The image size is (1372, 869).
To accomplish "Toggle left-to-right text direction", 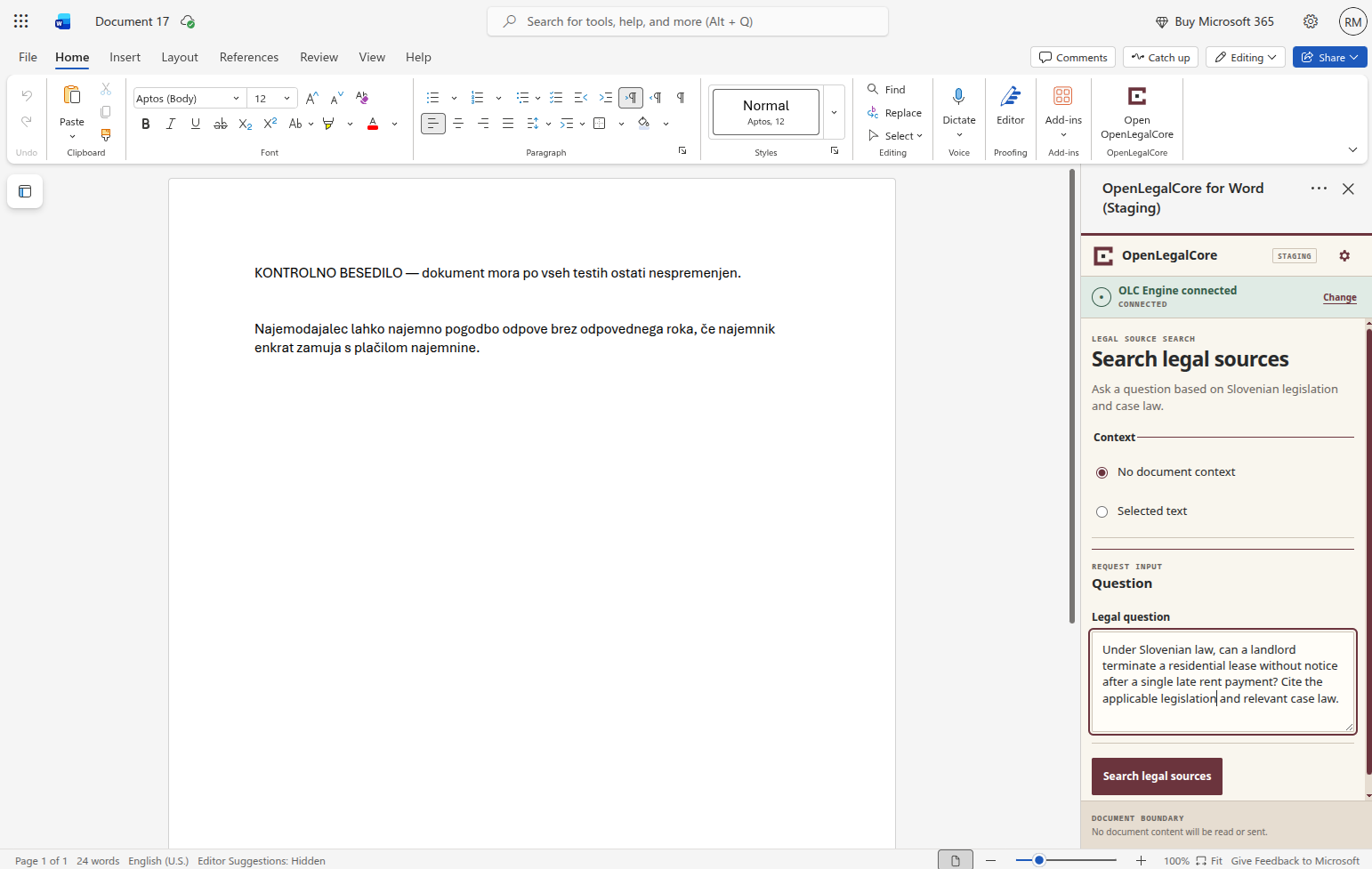I will coord(631,98).
